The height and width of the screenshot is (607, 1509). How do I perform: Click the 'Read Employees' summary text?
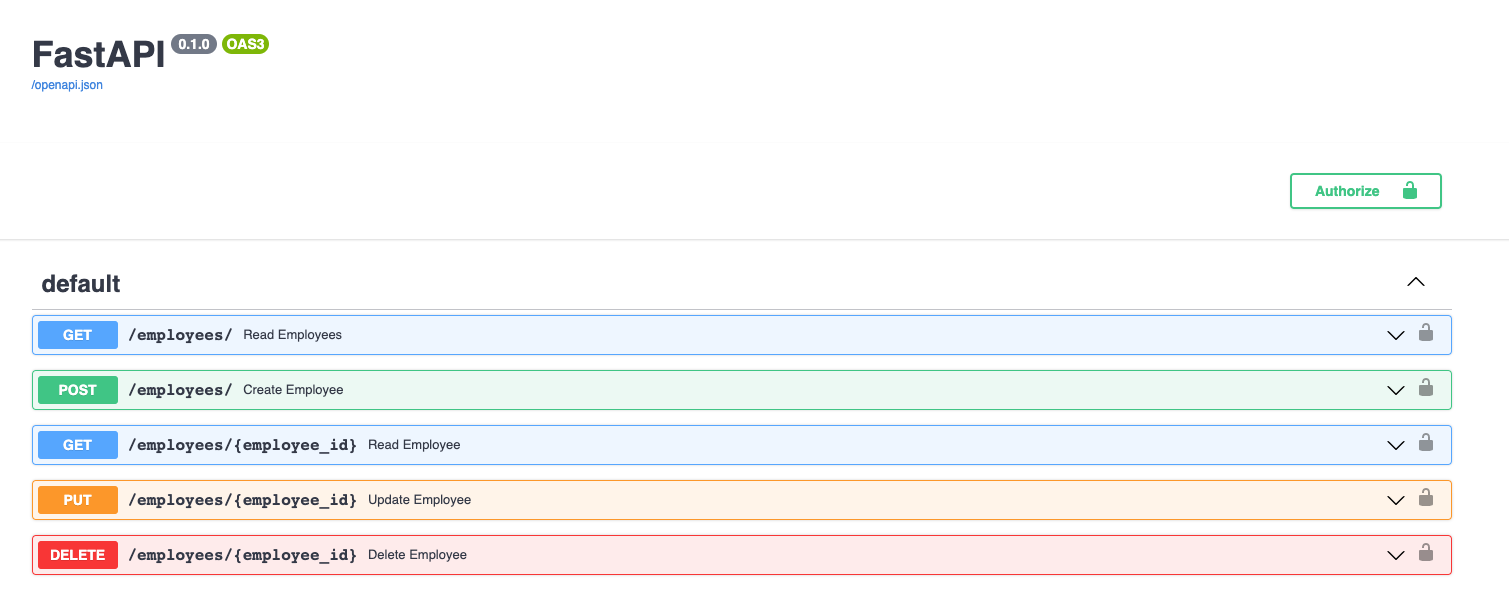pyautogui.click(x=292, y=335)
